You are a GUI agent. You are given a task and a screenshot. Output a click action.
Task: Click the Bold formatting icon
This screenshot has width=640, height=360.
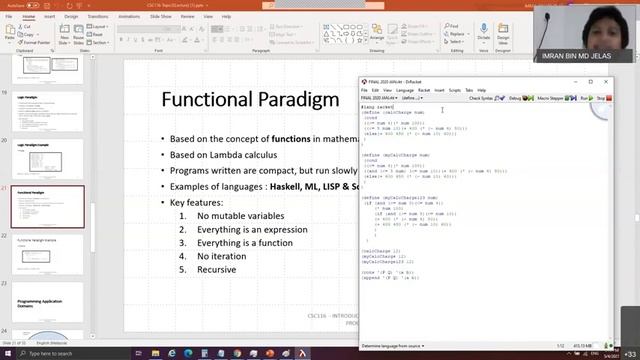(121, 40)
